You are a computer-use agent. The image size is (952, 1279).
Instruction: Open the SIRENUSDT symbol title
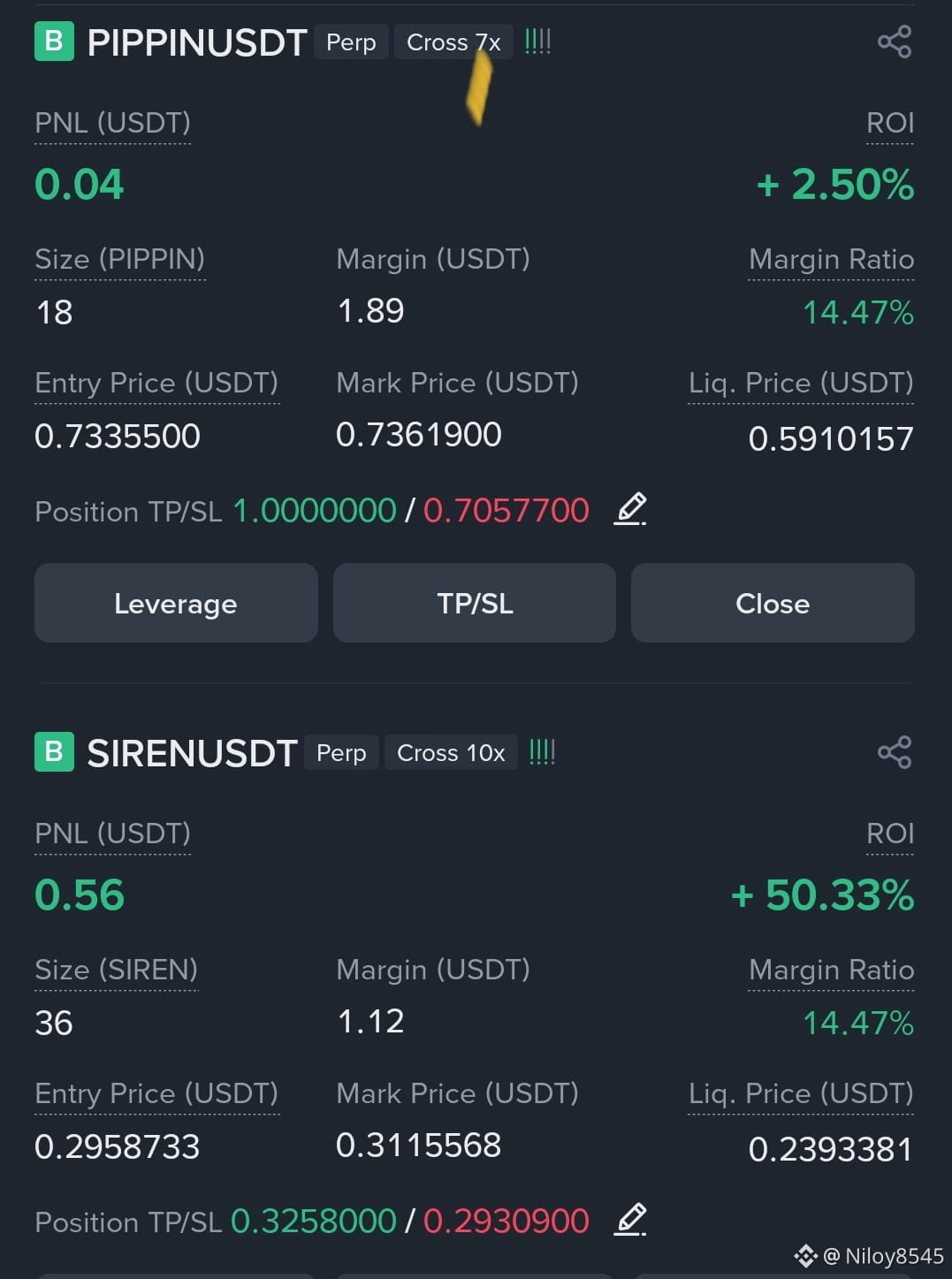pyautogui.click(x=192, y=753)
